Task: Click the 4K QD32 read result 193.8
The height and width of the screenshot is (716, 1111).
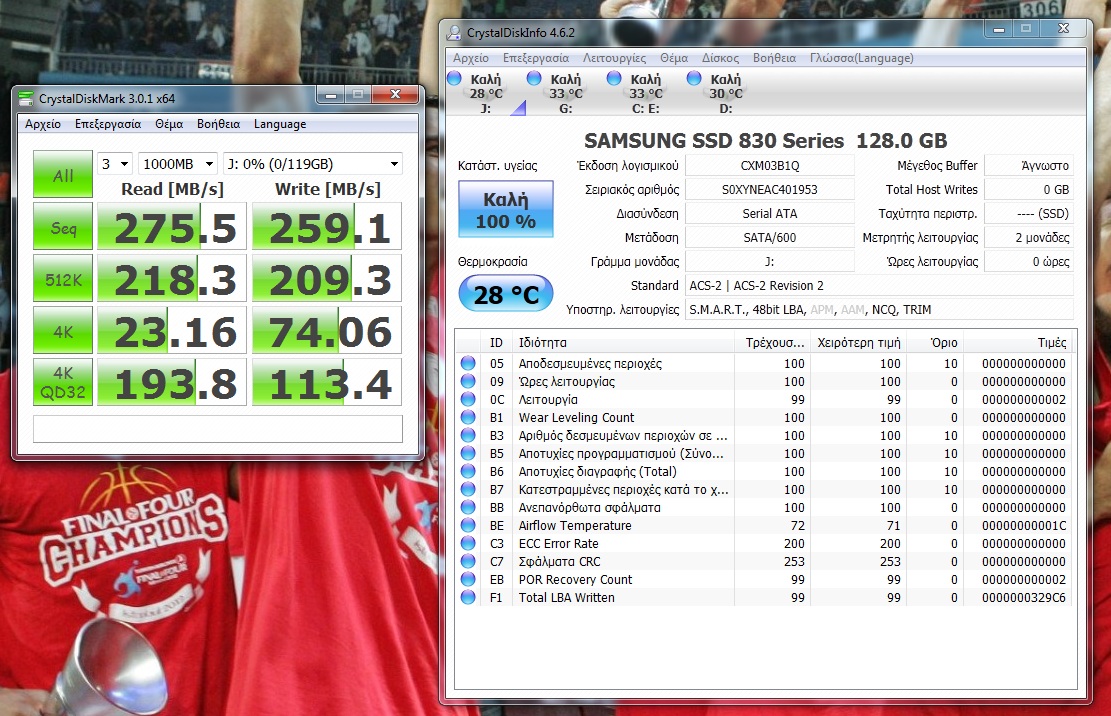Action: tap(171, 382)
